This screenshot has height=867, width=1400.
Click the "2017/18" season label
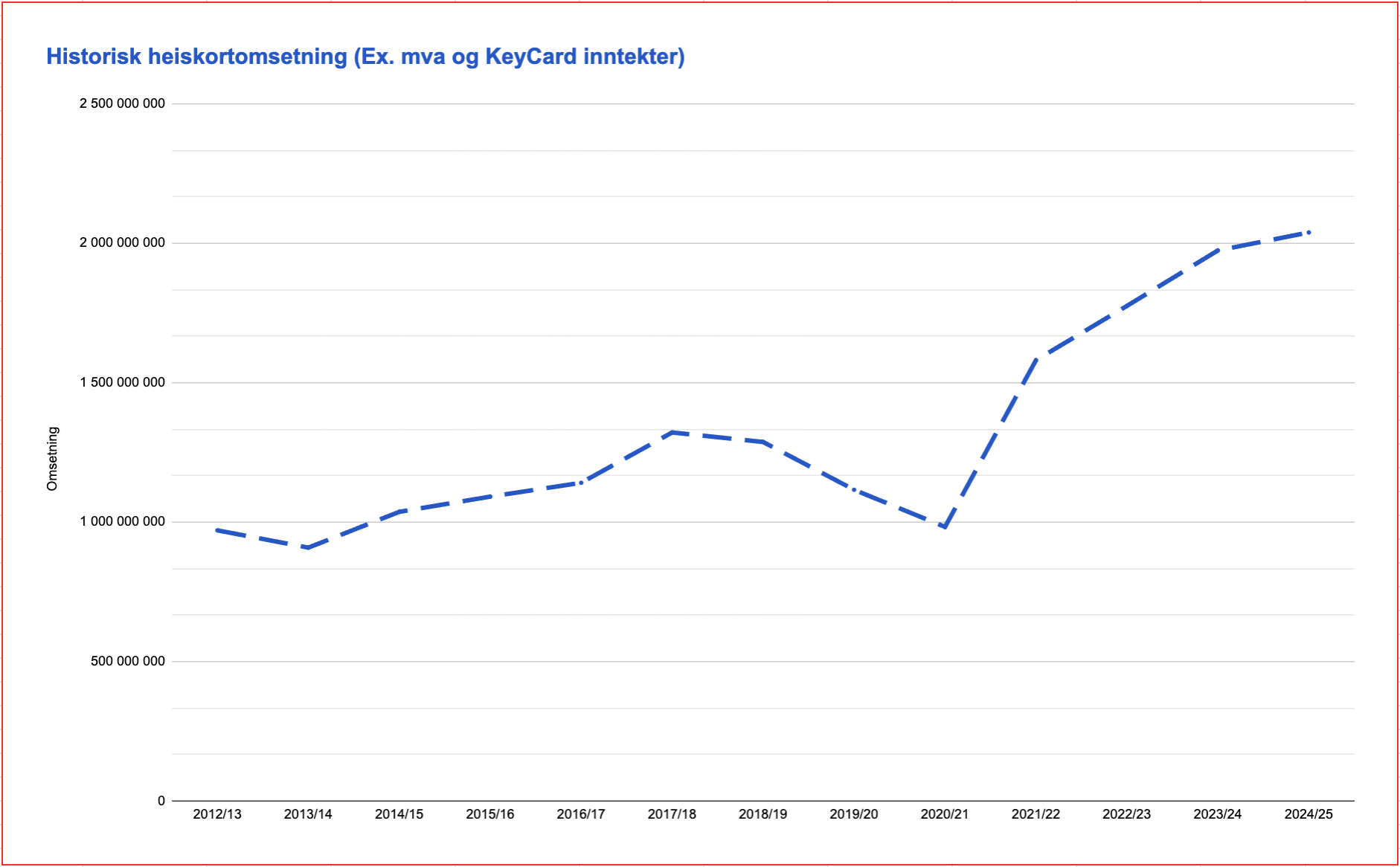672,814
